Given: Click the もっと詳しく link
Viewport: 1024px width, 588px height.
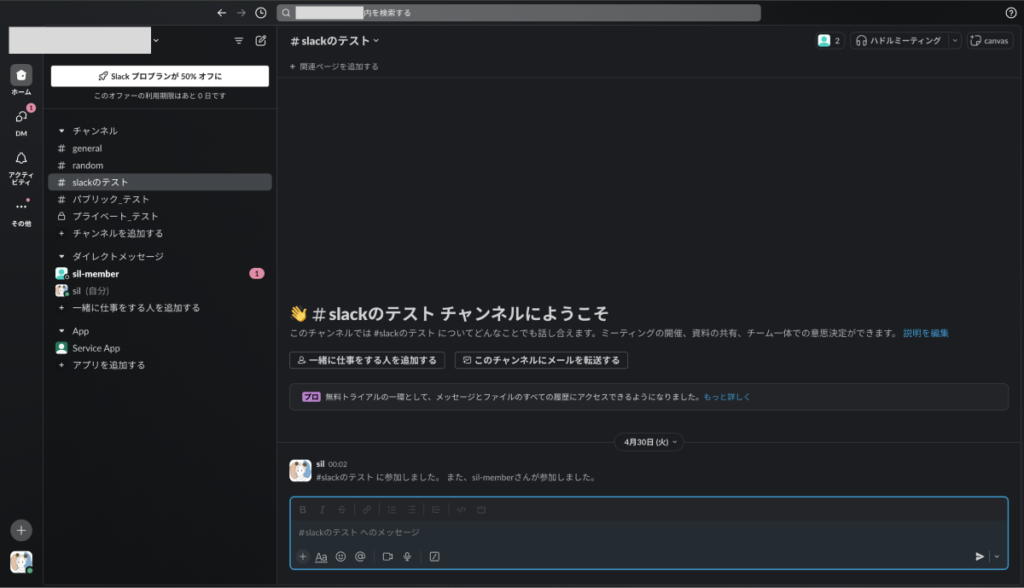Looking at the screenshot, I should [x=726, y=397].
